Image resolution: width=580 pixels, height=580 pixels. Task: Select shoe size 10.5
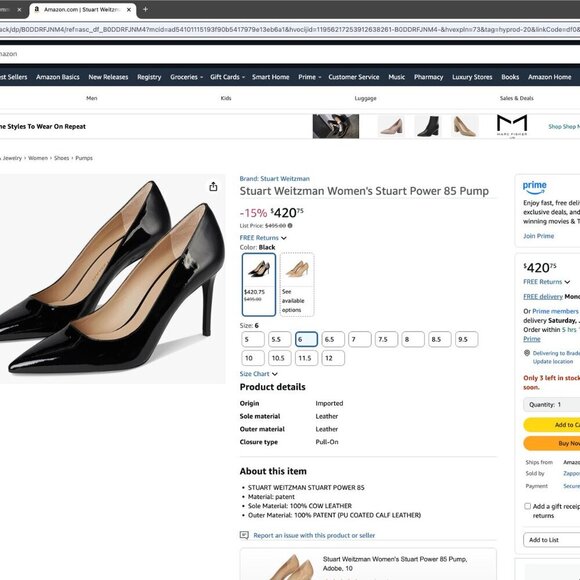click(279, 358)
